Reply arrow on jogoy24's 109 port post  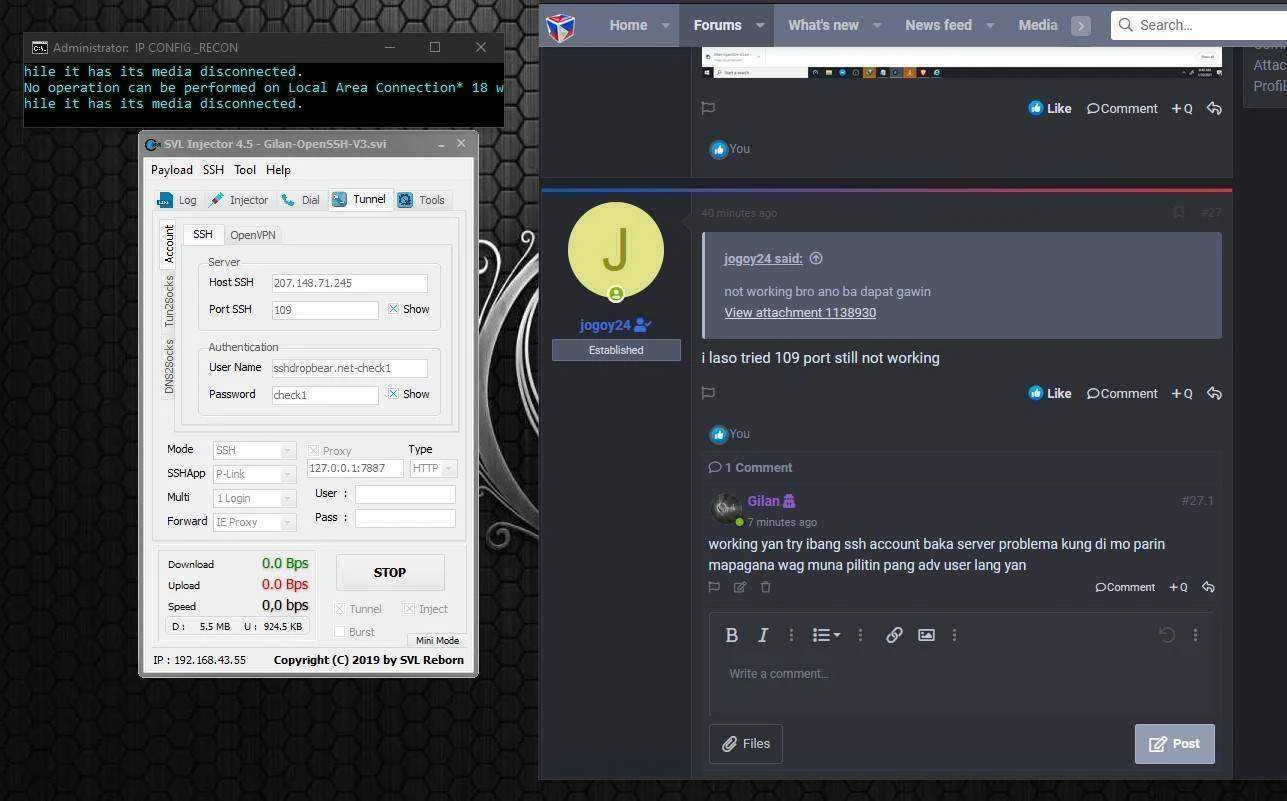click(x=1214, y=393)
